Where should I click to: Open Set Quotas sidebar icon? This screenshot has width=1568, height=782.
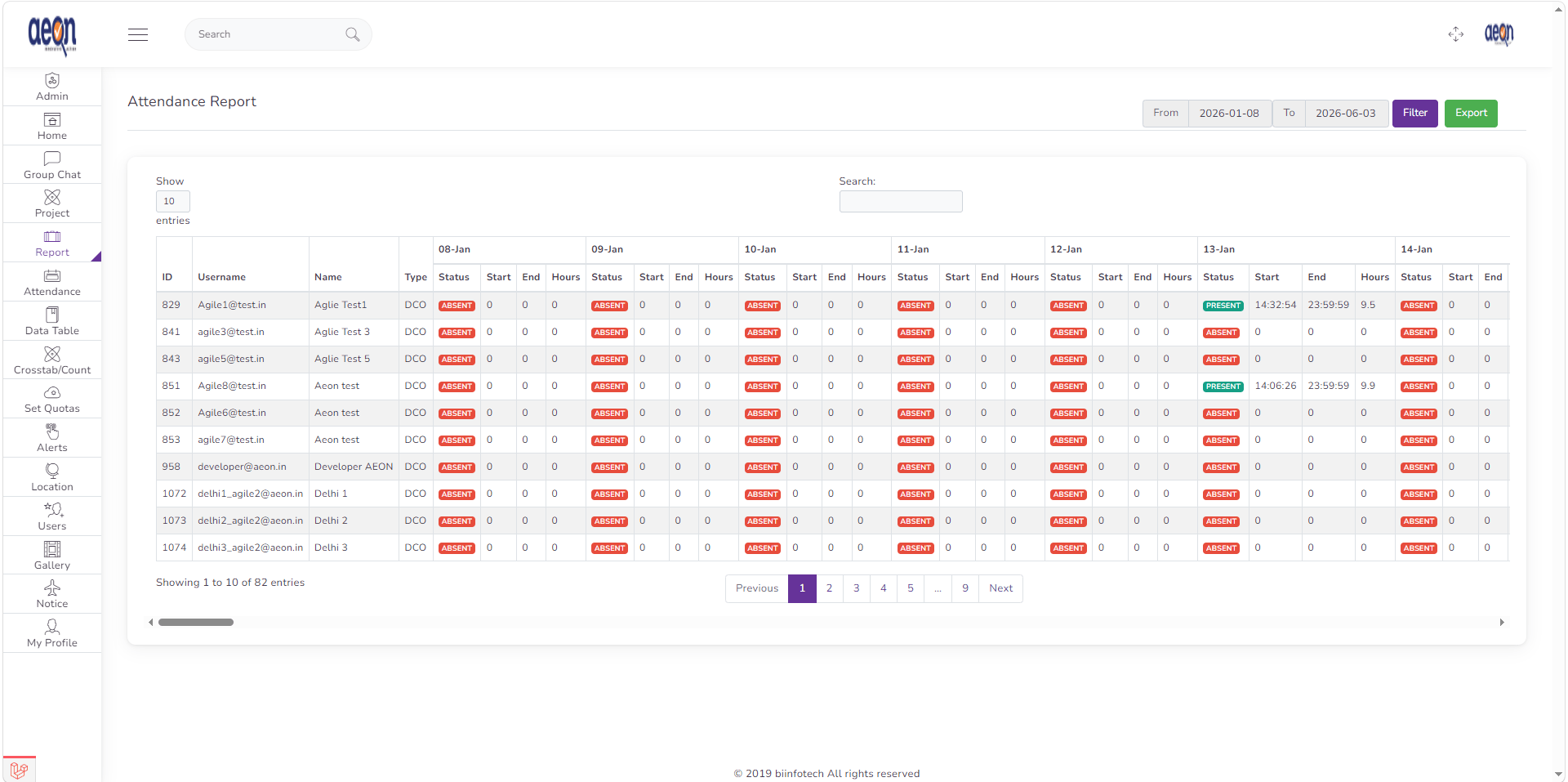(x=52, y=392)
